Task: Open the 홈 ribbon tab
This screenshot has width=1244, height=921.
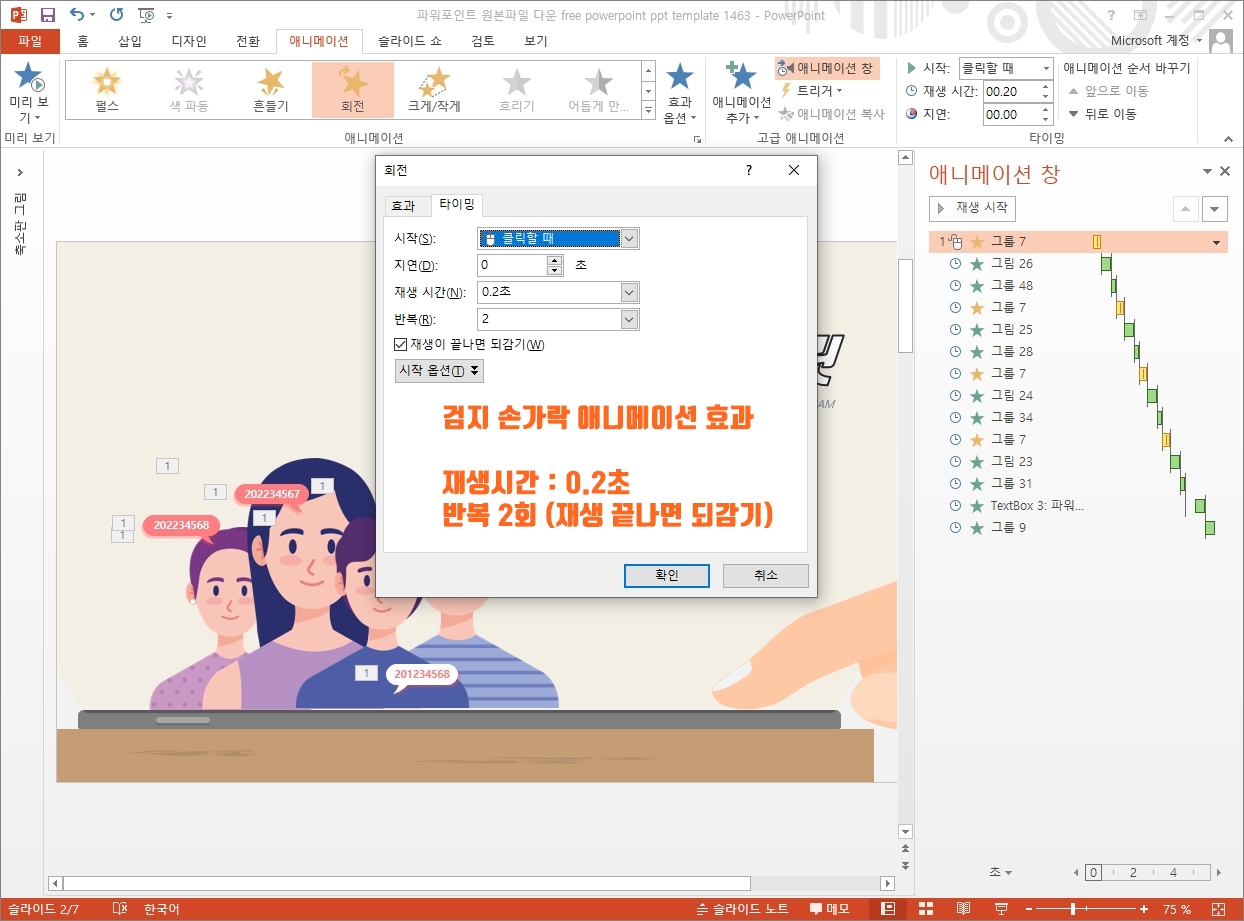Action: (x=83, y=41)
